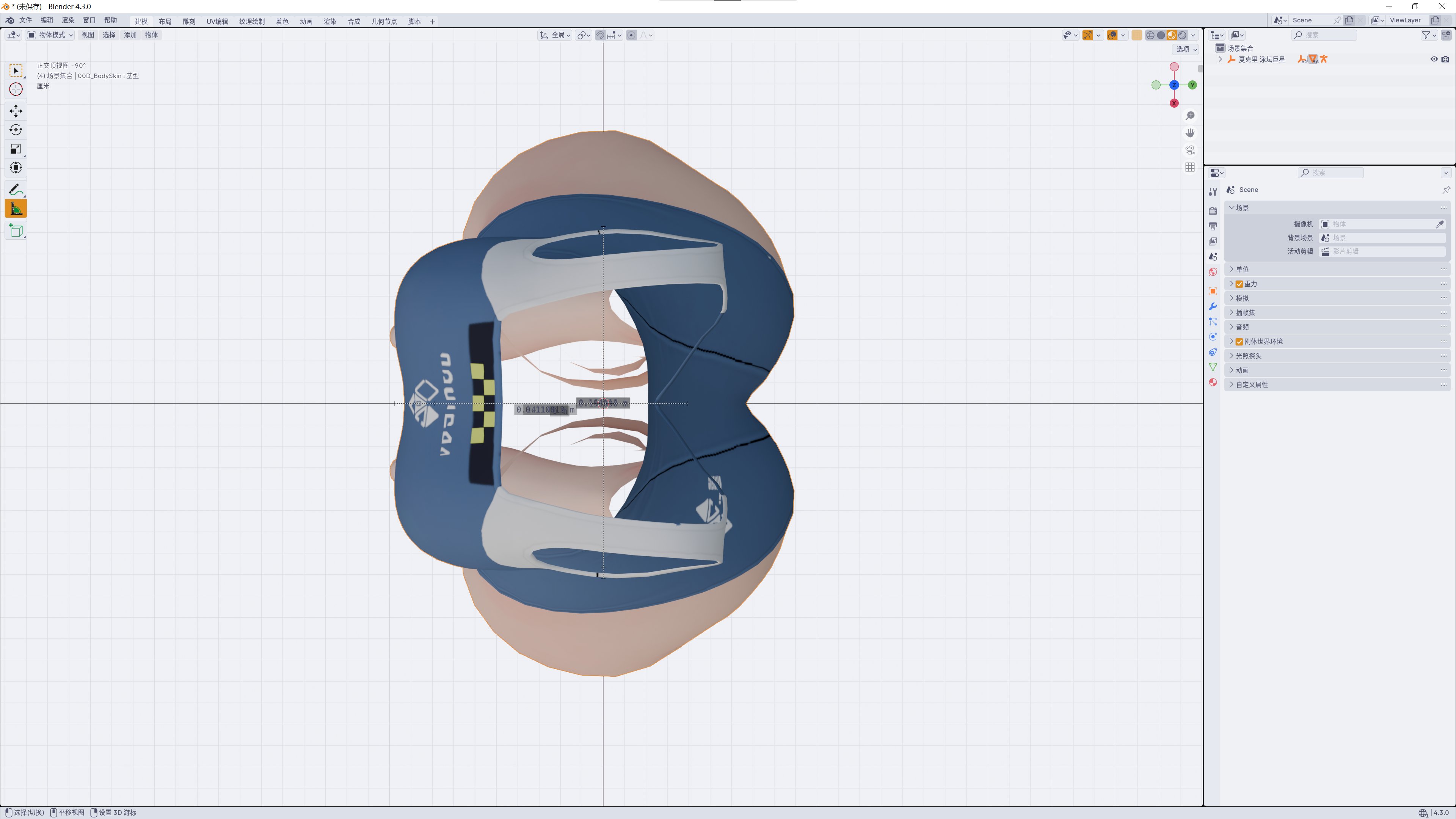Screen dimensions: 1456x819
Task: Open the World properties tab
Action: (1213, 272)
